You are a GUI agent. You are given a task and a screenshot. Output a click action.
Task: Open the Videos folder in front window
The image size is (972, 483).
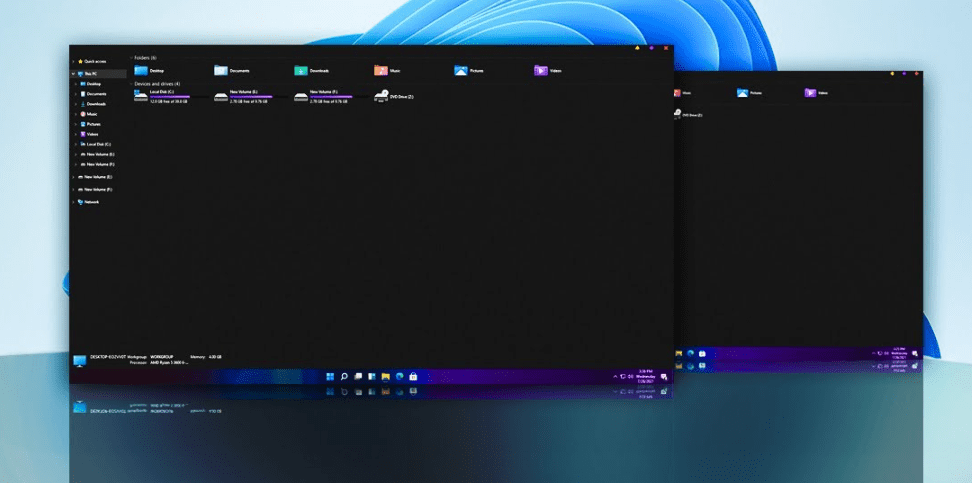(548, 71)
